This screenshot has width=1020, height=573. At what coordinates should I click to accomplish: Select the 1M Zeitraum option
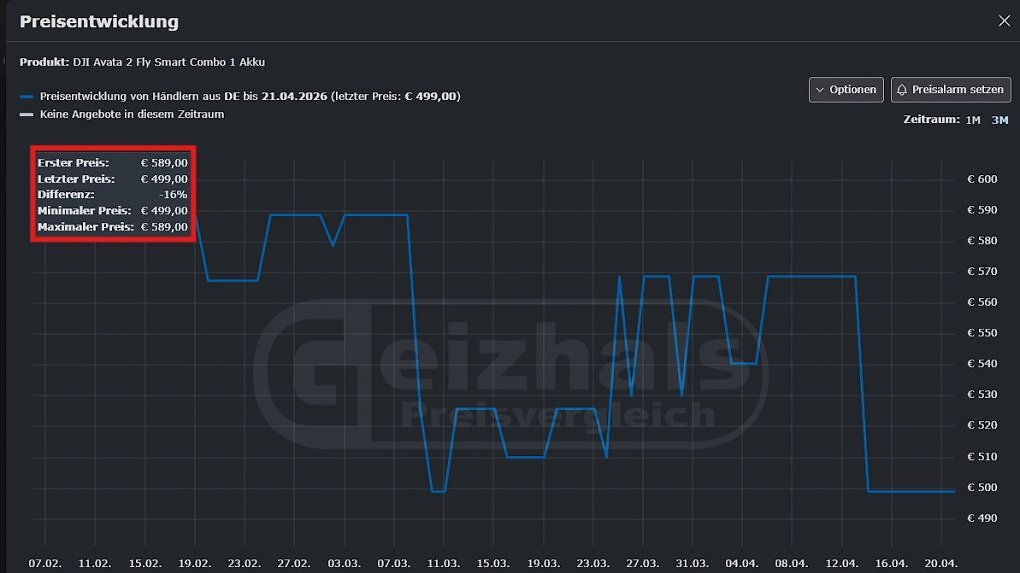coord(973,120)
